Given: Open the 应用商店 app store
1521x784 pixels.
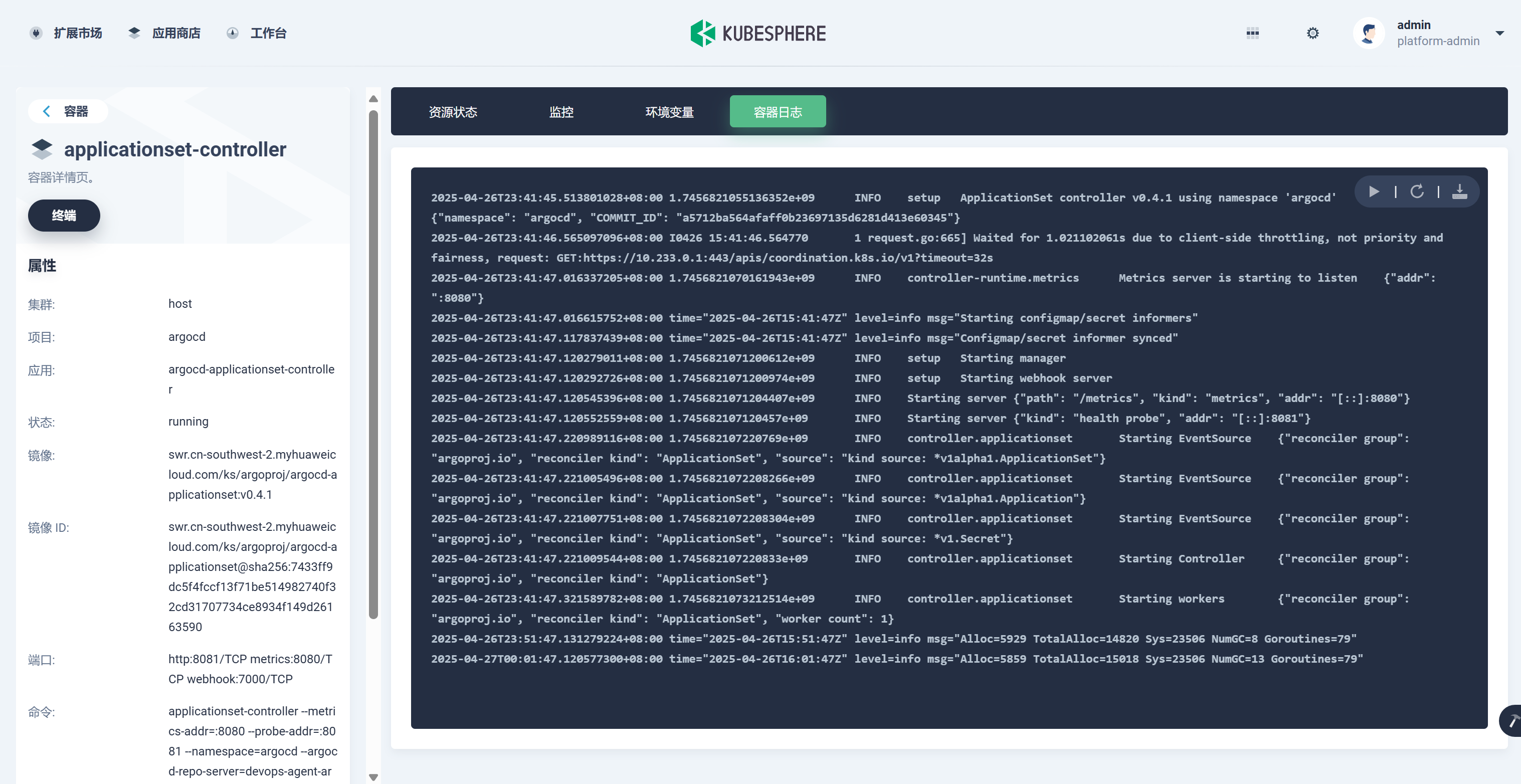Looking at the screenshot, I should pyautogui.click(x=176, y=33).
